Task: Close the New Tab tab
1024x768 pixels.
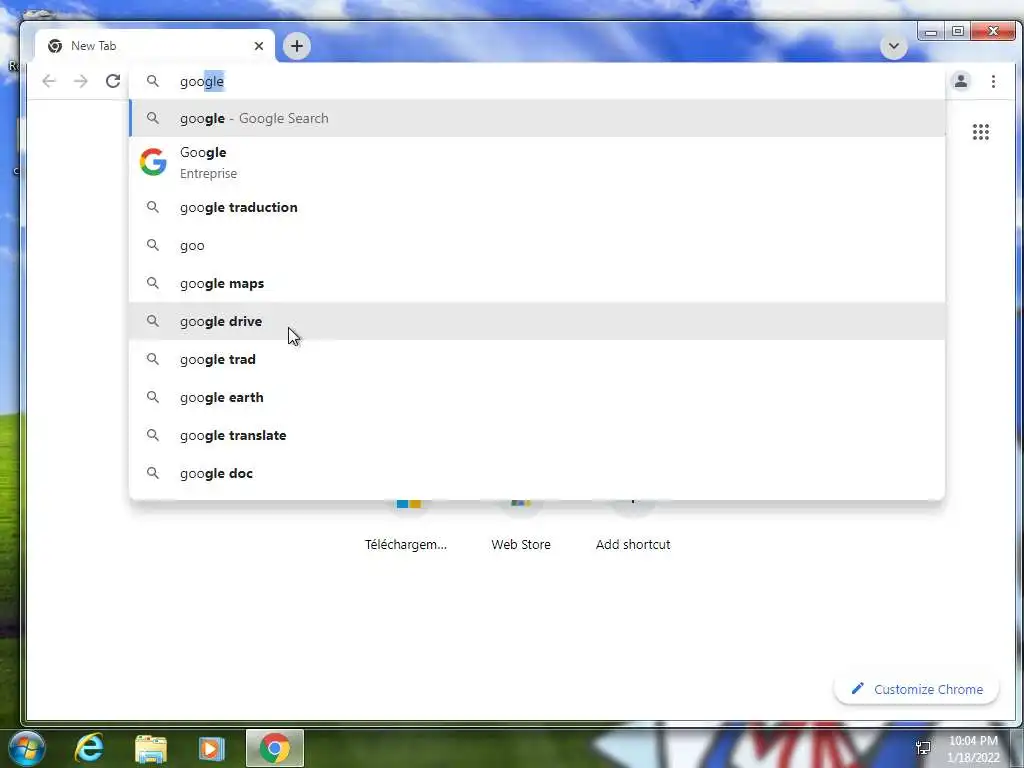Action: pyautogui.click(x=259, y=46)
